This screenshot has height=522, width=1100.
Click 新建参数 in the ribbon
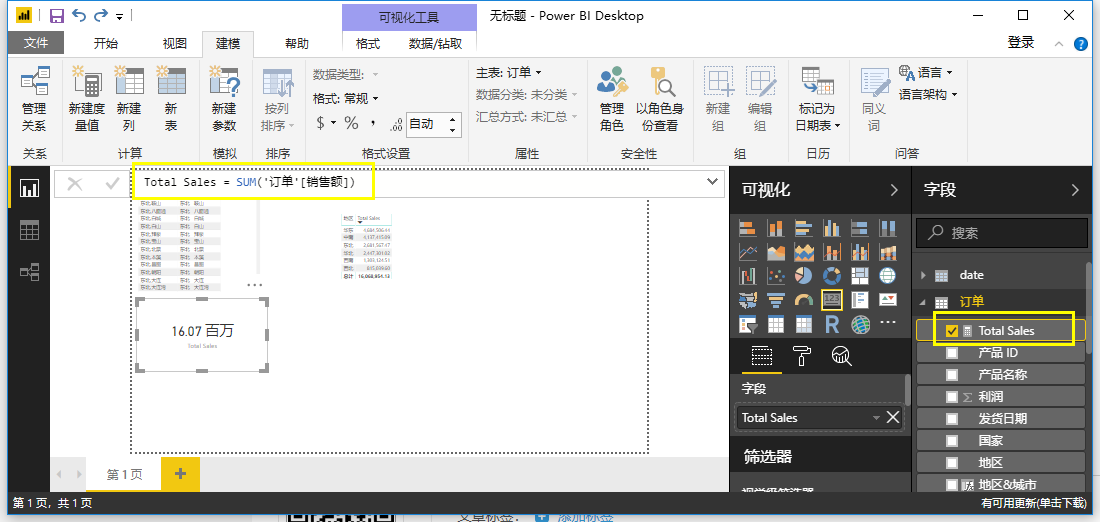click(224, 100)
